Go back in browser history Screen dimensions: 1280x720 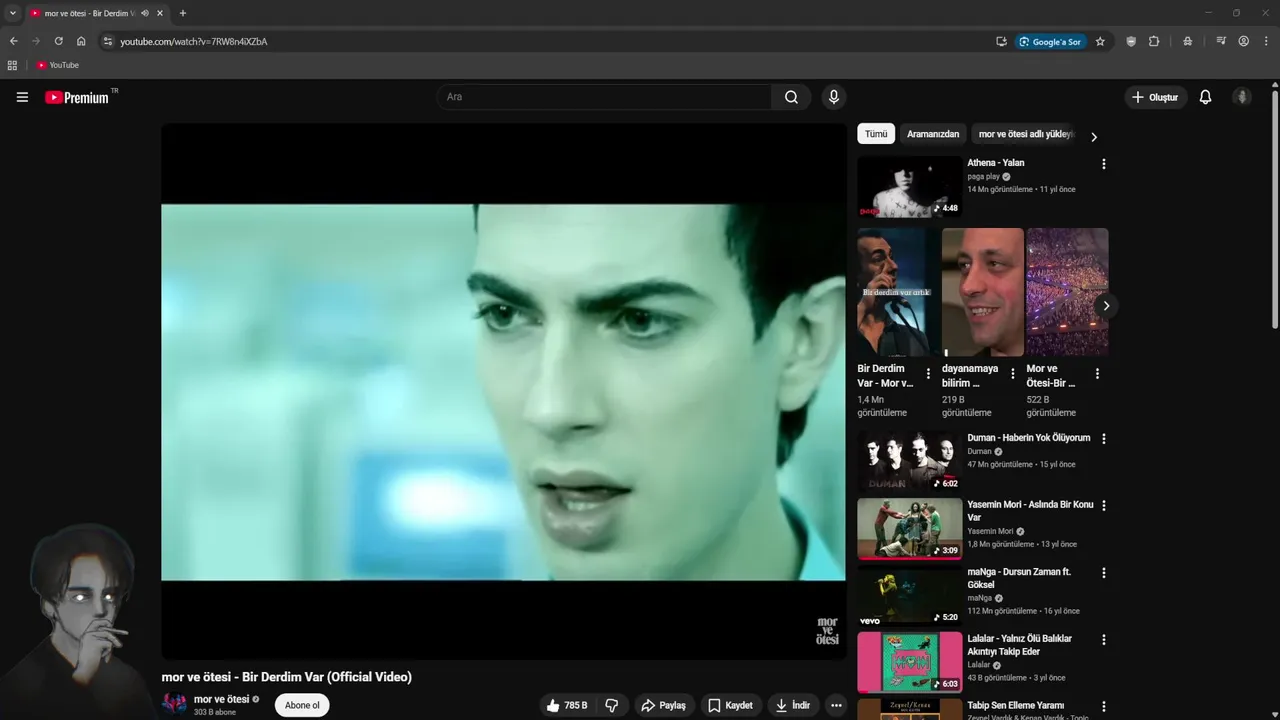pyautogui.click(x=13, y=41)
